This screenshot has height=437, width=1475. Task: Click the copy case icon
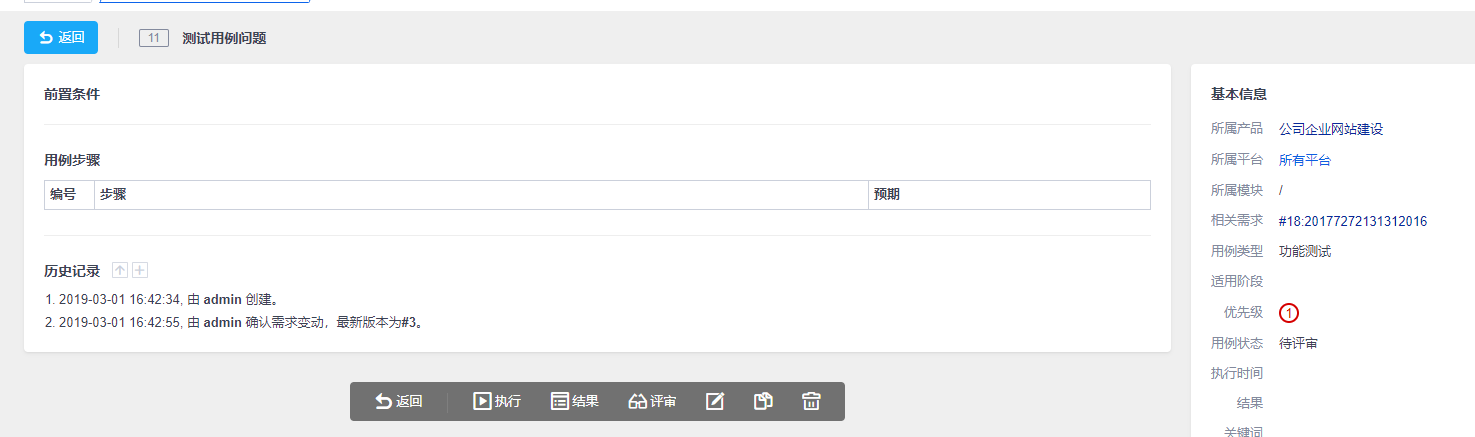[x=763, y=401]
